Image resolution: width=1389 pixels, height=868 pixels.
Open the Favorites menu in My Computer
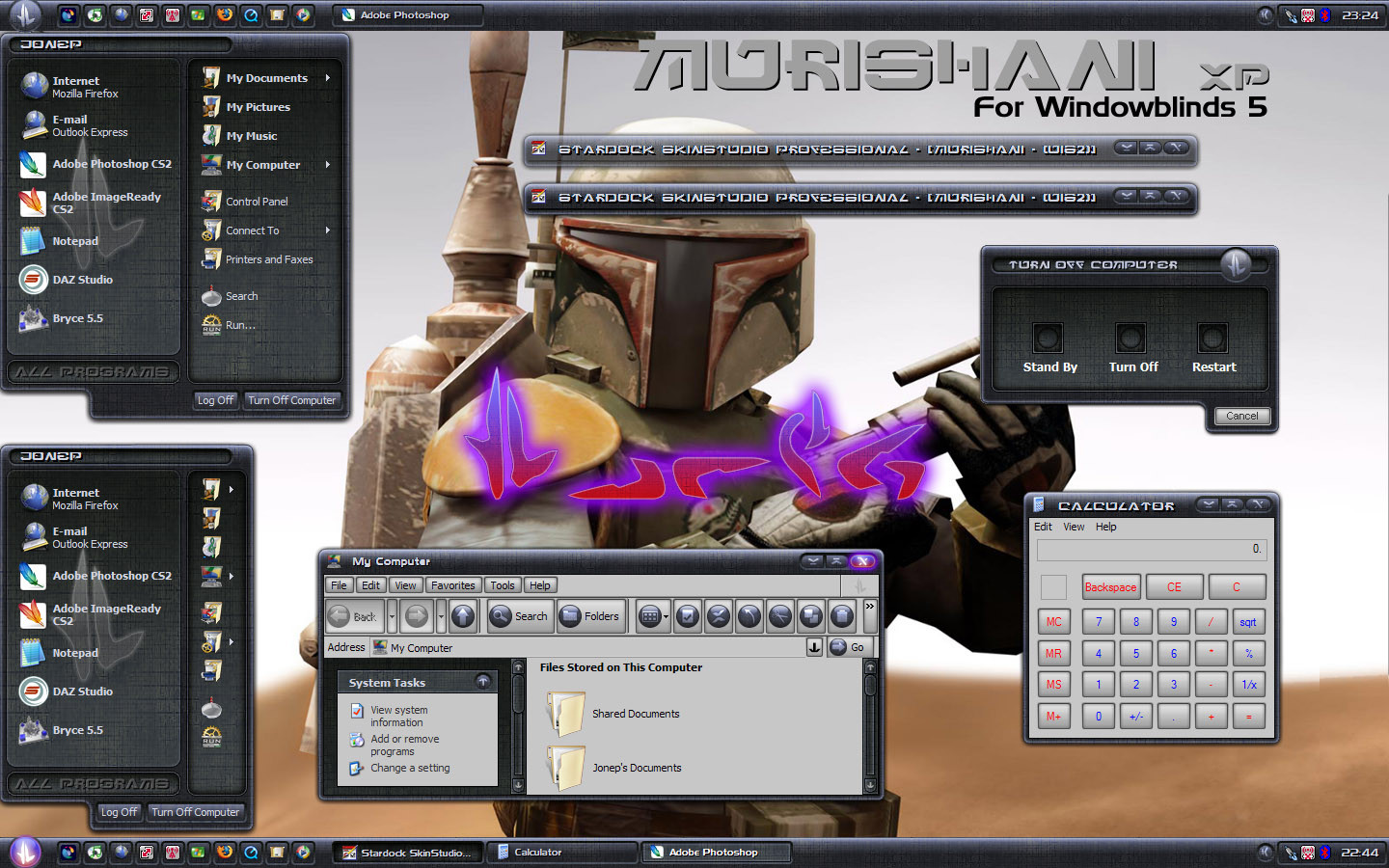452,585
